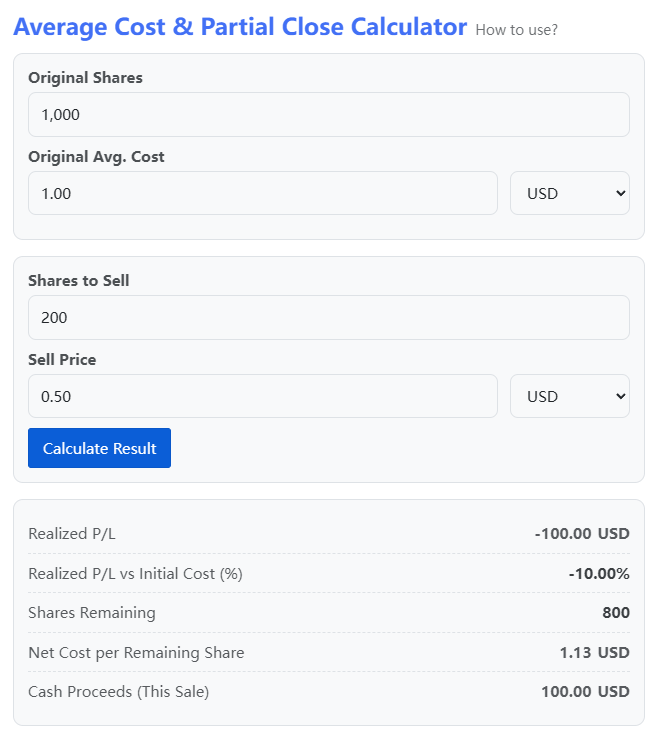The height and width of the screenshot is (739, 660).
Task: Focus the Sell Price input field
Action: tap(262, 396)
